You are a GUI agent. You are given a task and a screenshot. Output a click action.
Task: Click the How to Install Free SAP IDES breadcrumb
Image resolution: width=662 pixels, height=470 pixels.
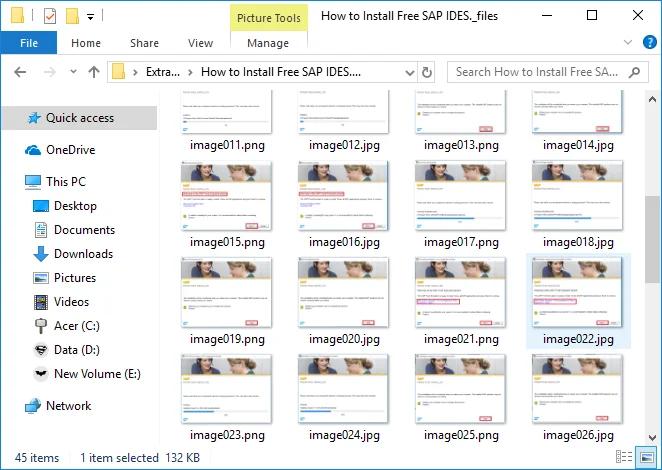(281, 72)
